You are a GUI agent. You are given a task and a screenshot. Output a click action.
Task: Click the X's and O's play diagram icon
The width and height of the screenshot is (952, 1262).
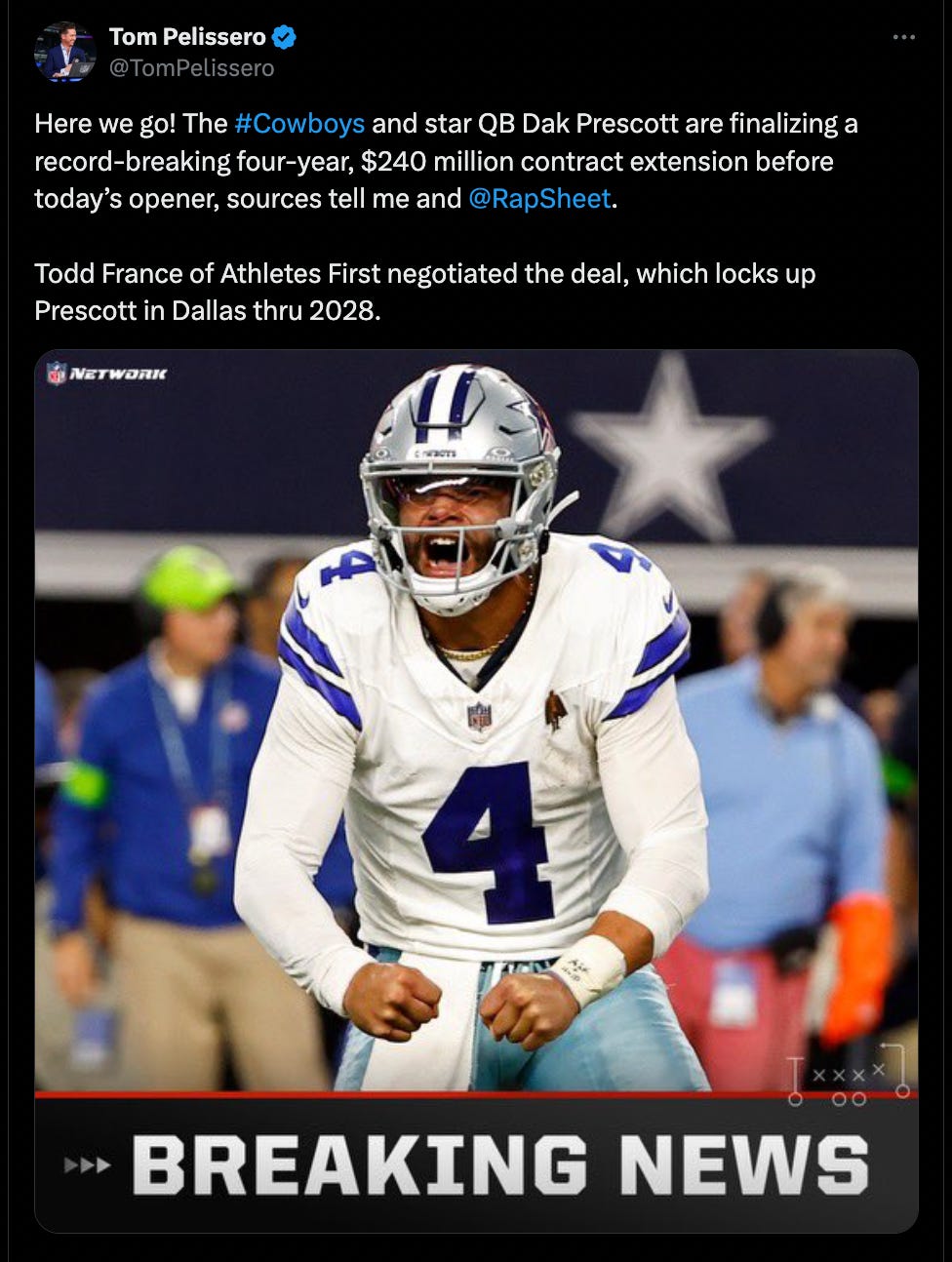(850, 1074)
